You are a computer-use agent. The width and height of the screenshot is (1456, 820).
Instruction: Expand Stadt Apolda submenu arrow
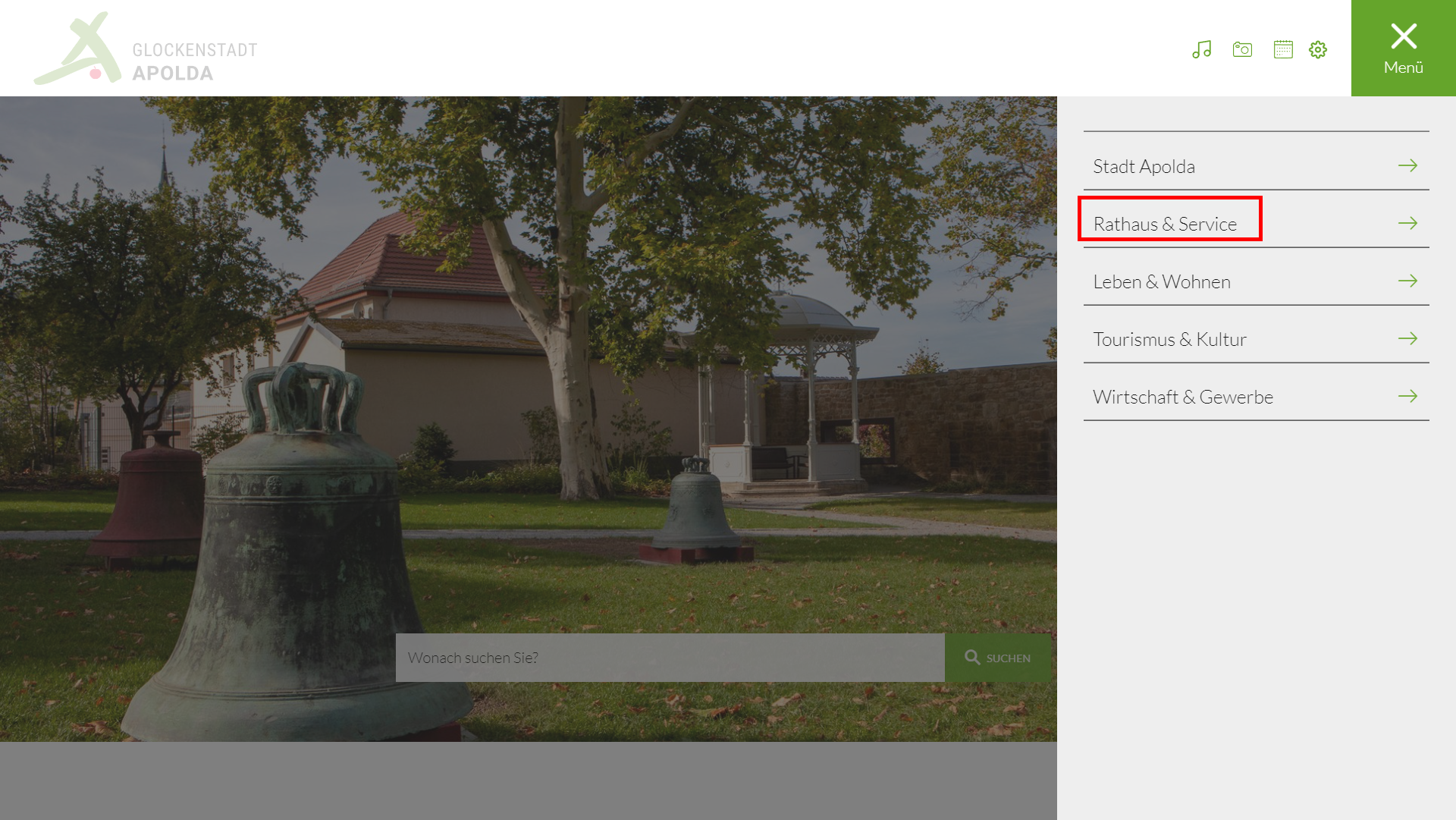[1408, 165]
